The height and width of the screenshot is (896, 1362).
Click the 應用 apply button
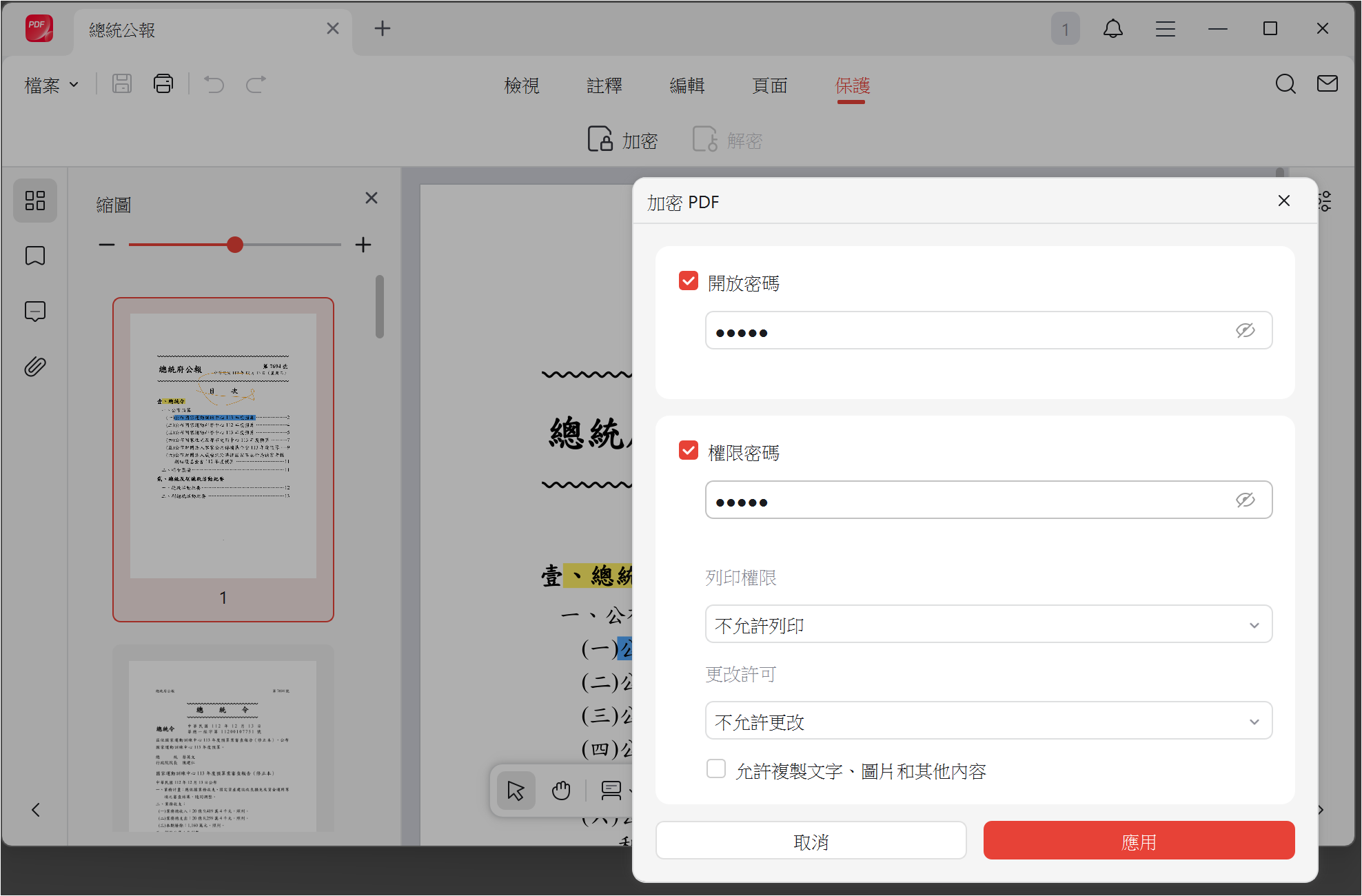pos(1139,841)
